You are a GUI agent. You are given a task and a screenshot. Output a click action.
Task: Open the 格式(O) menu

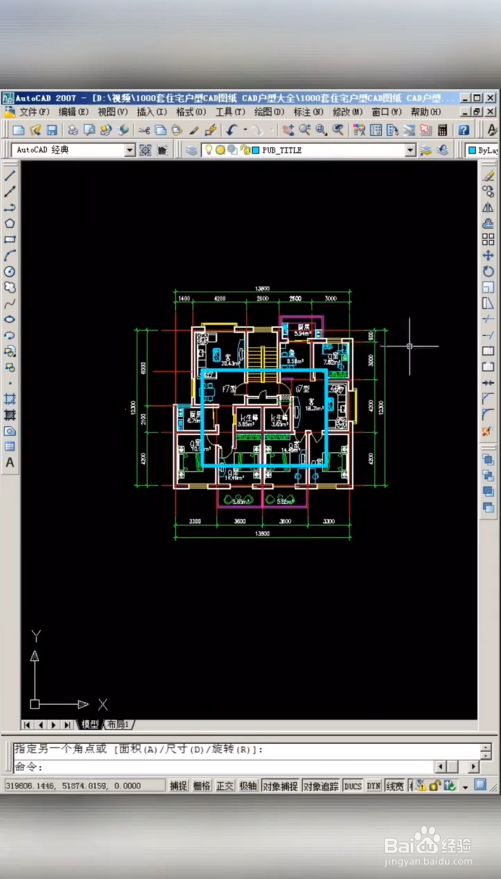[x=191, y=112]
